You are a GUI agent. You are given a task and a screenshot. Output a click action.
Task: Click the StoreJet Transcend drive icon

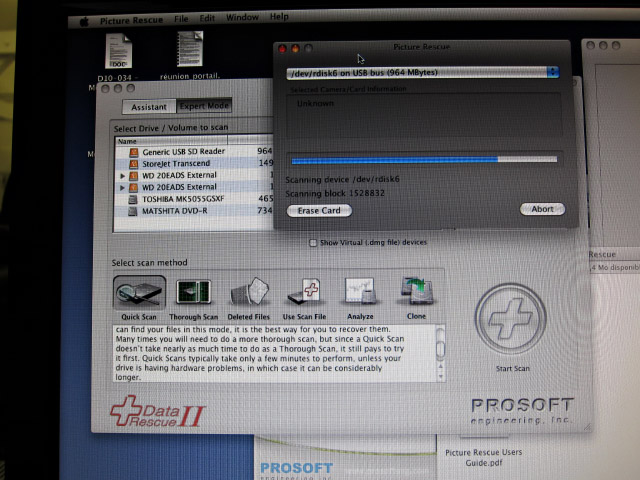pyautogui.click(x=133, y=164)
